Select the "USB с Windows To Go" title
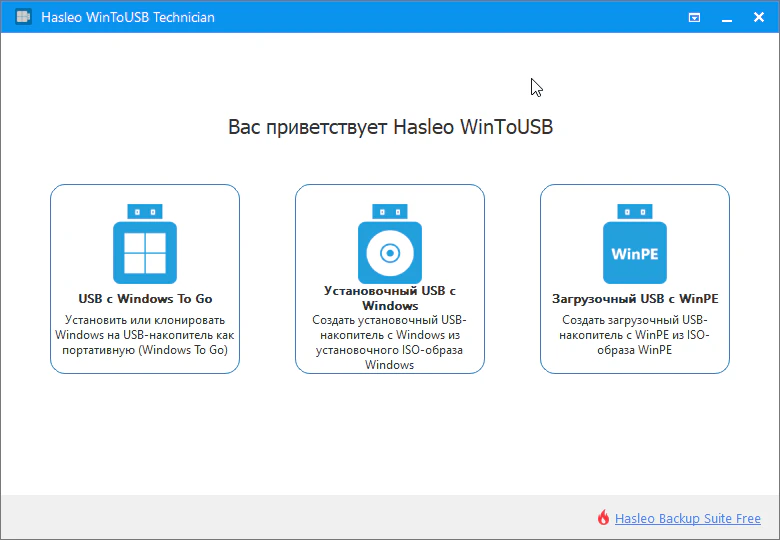 [x=145, y=298]
